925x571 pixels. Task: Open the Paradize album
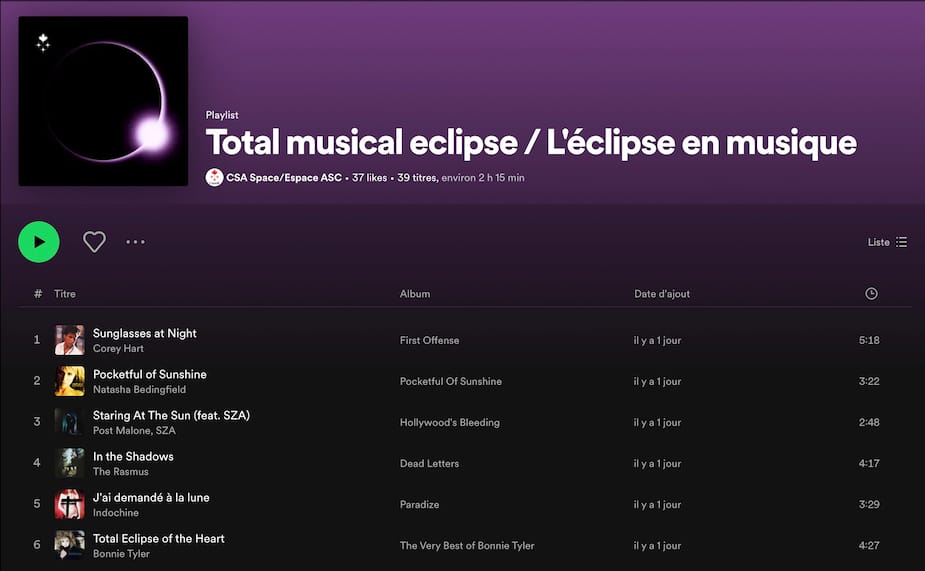(419, 504)
